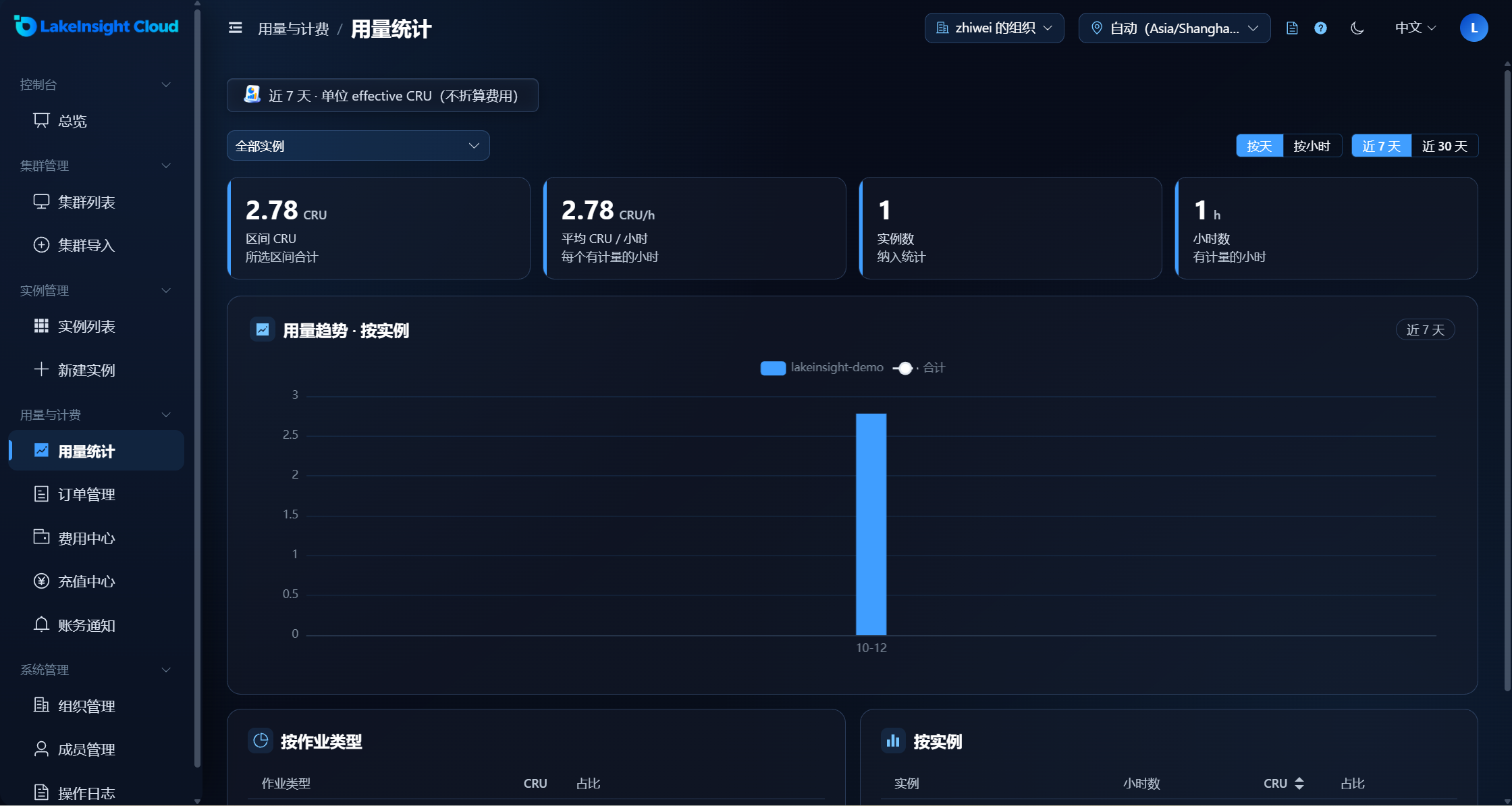Open the 全部实例 instance dropdown

coord(358,146)
